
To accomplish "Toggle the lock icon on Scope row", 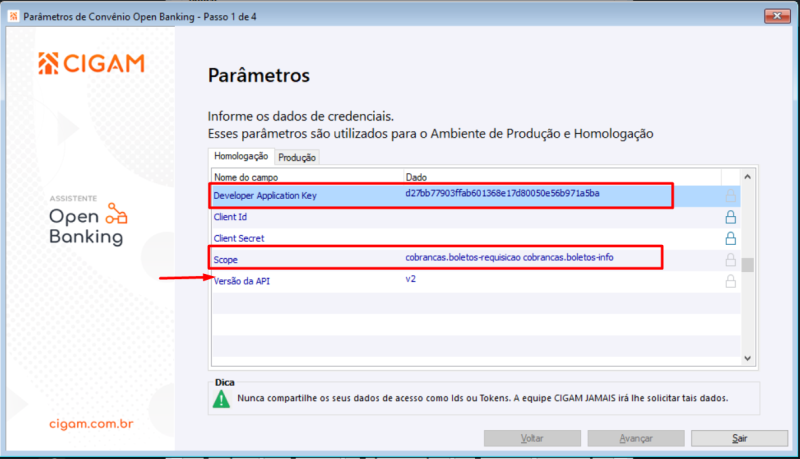I will (731, 260).
